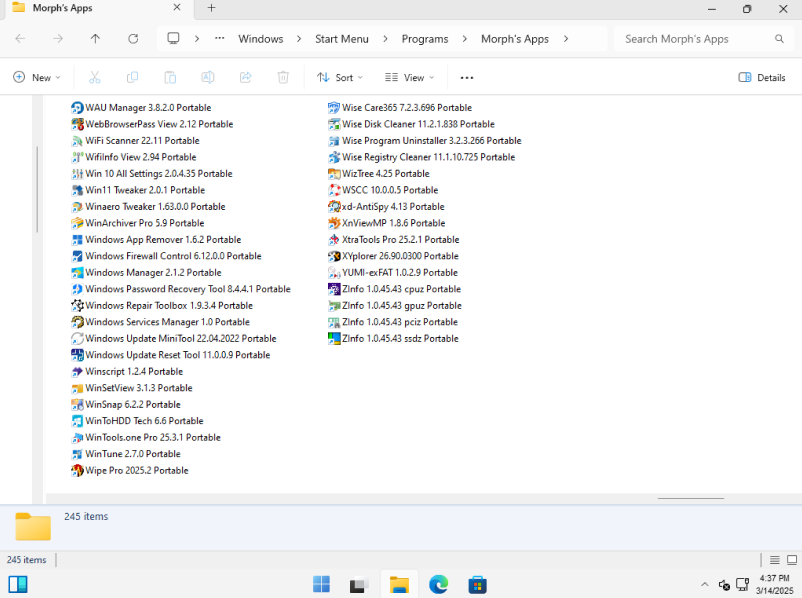Navigate to Programs in breadcrumb path
The height and width of the screenshot is (598, 802).
(x=425, y=39)
